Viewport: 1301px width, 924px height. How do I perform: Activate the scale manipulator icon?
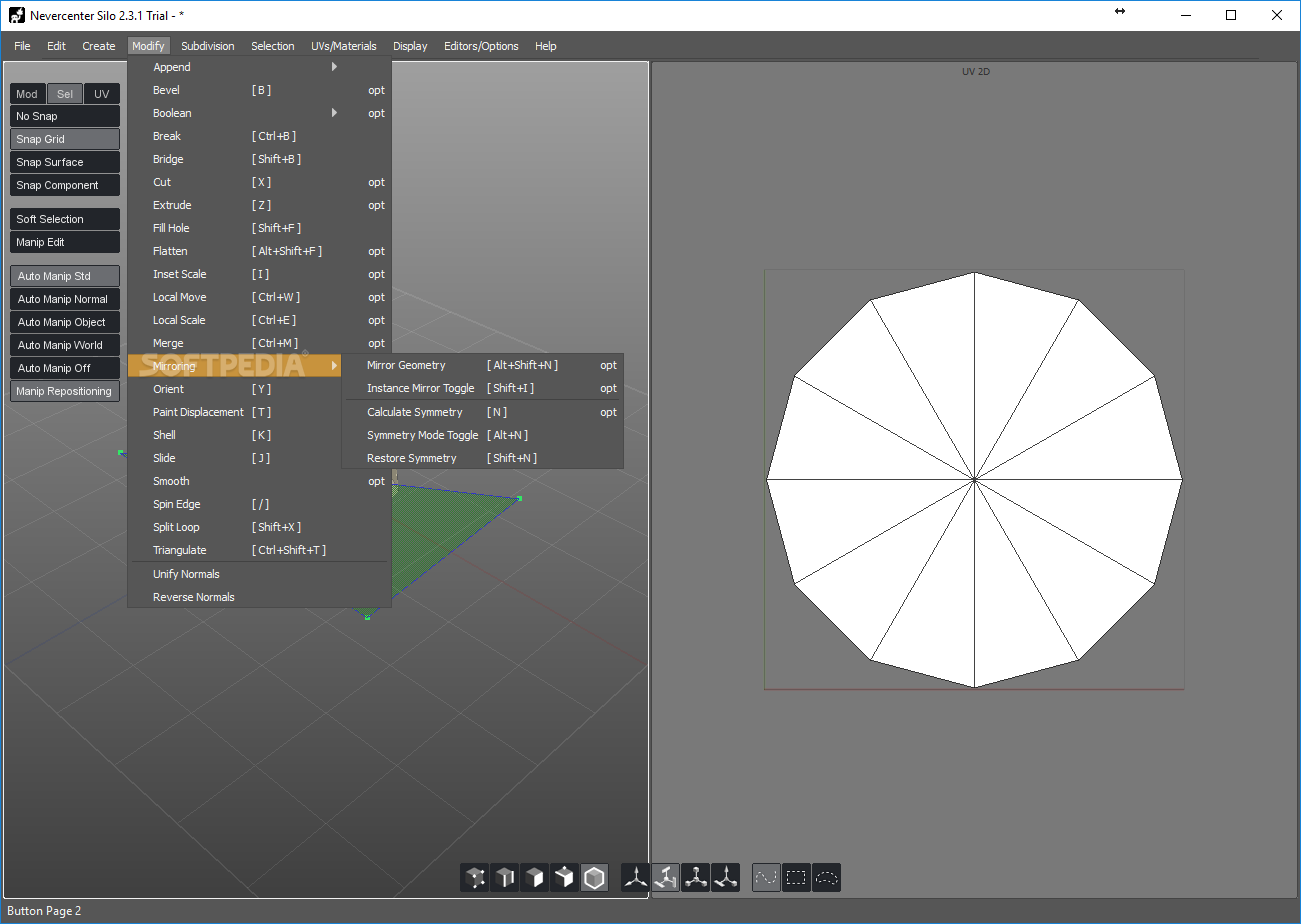[695, 878]
